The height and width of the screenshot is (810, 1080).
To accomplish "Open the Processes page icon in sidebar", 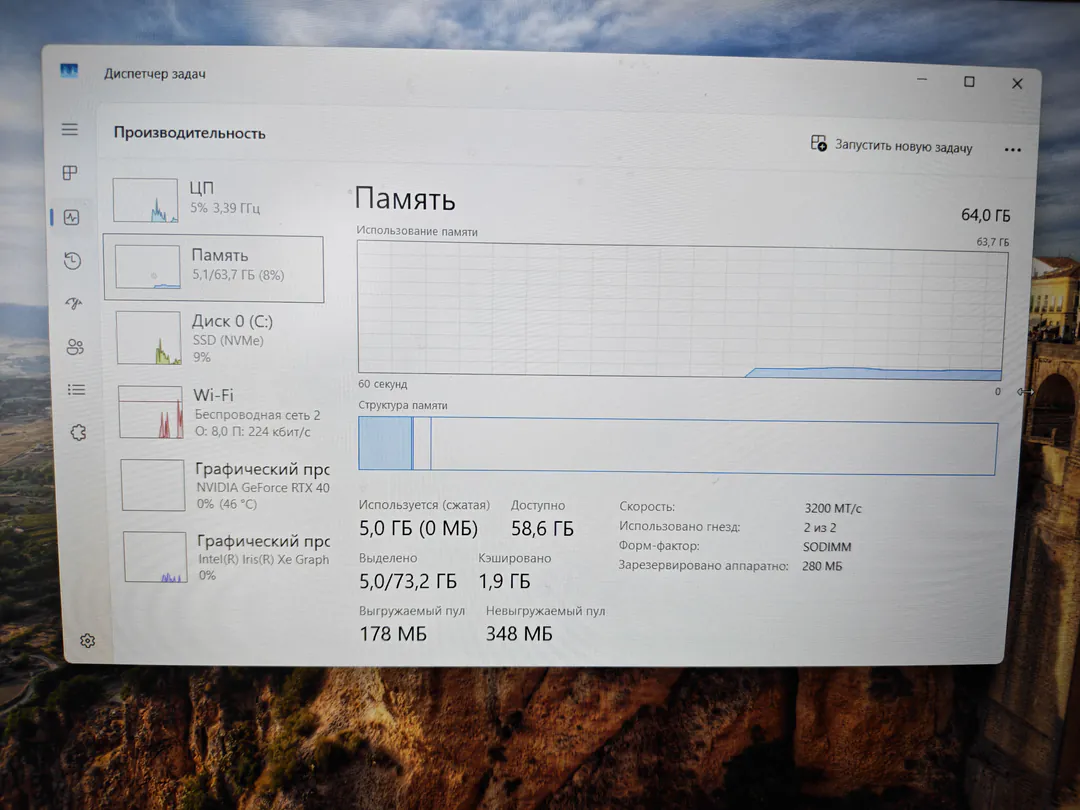I will click(x=70, y=172).
